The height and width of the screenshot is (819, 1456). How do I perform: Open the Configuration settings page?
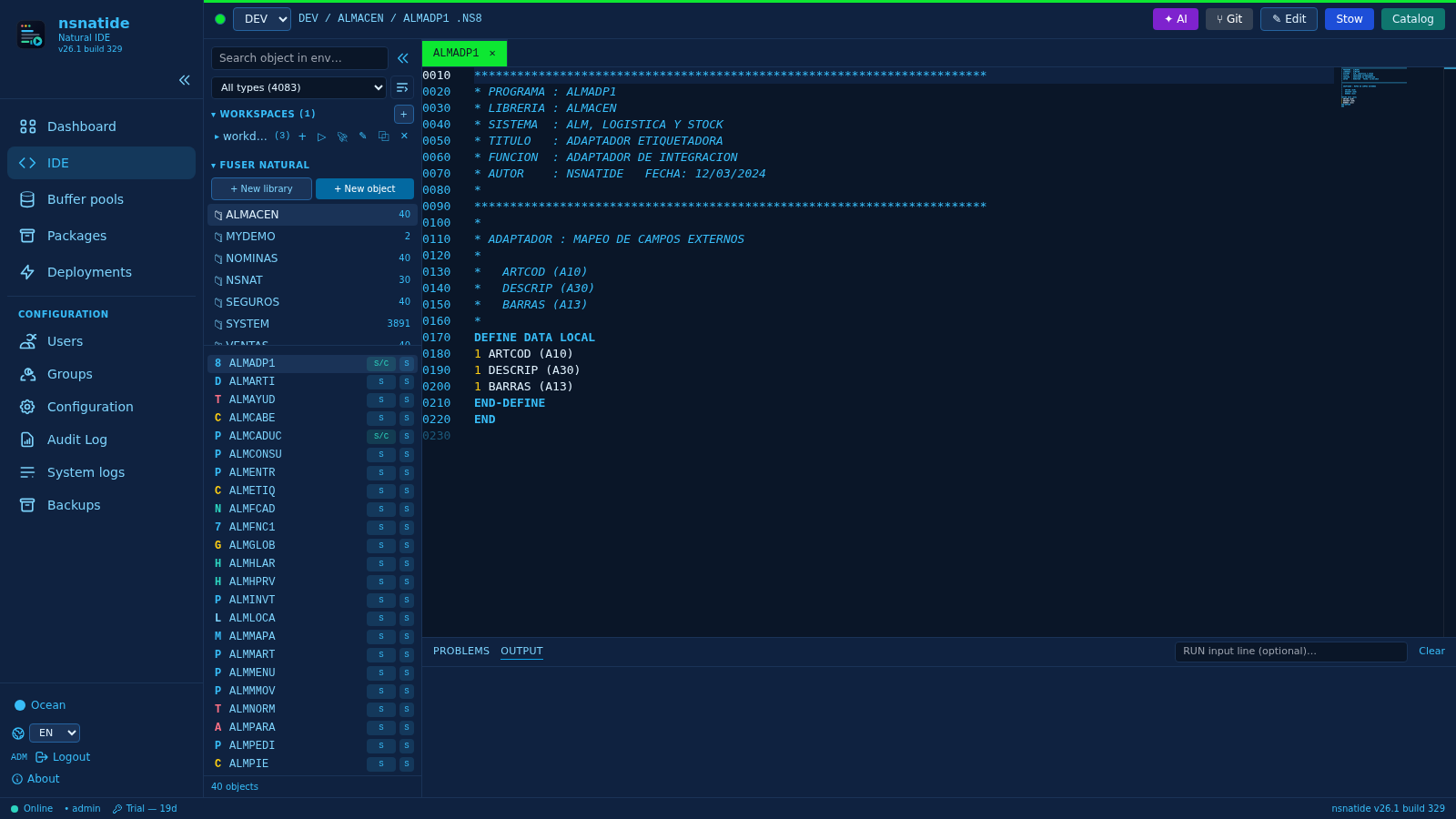(101, 407)
